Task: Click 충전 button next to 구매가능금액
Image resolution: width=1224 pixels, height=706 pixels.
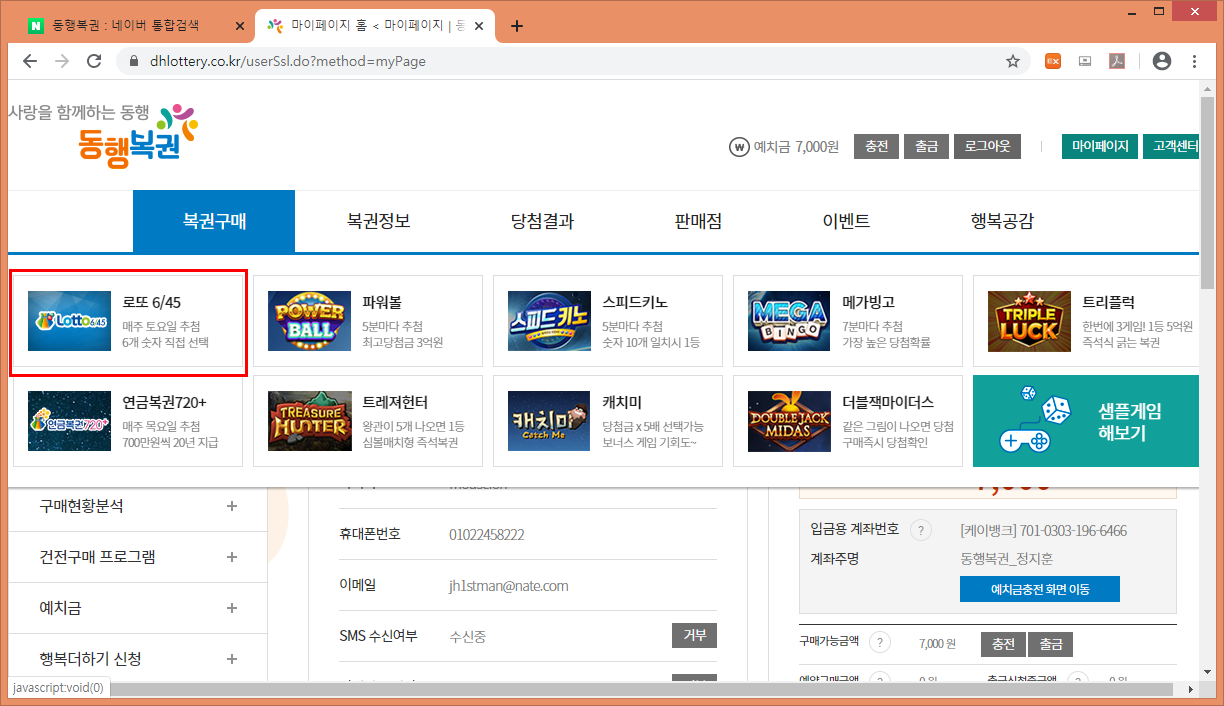Action: click(1003, 644)
